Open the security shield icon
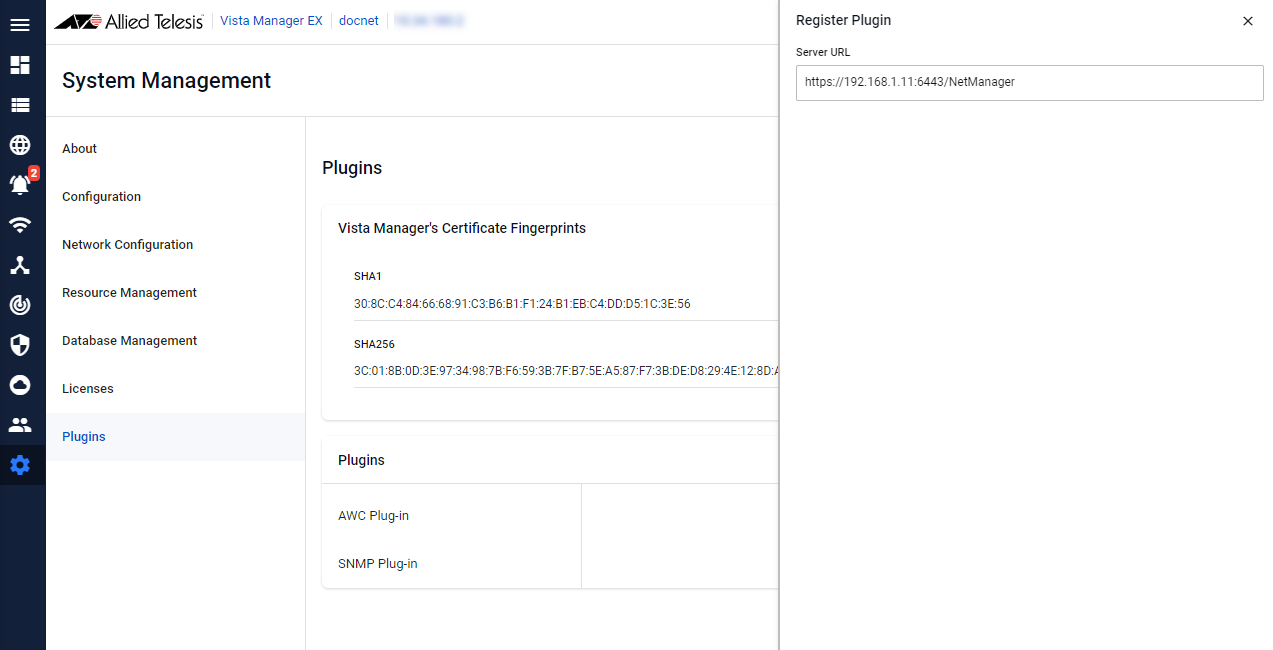This screenshot has height=650, width=1273. [20, 345]
